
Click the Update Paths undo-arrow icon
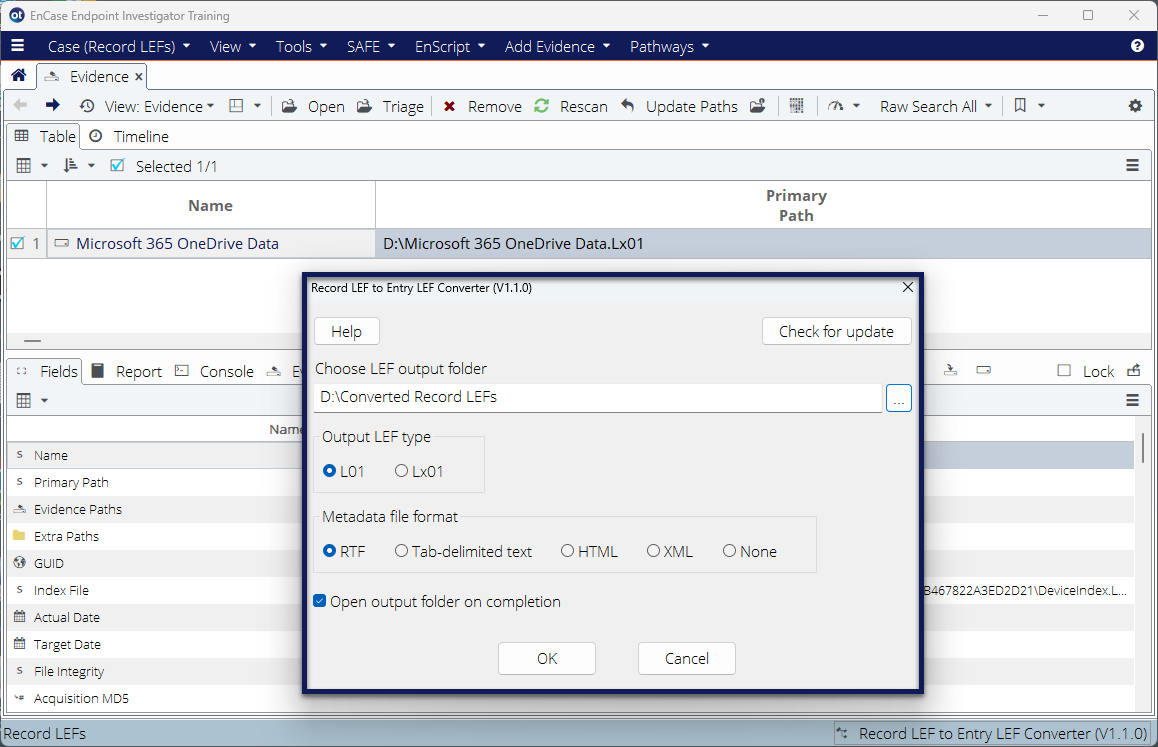click(x=627, y=106)
